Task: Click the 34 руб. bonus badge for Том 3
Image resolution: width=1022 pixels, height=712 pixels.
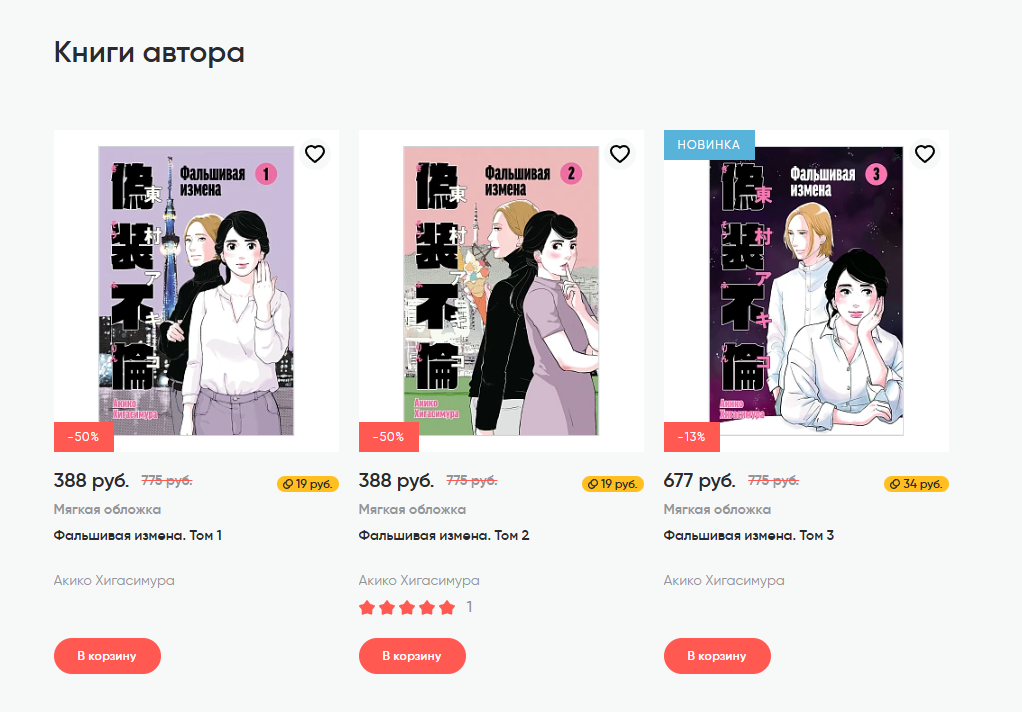Action: pos(916,484)
